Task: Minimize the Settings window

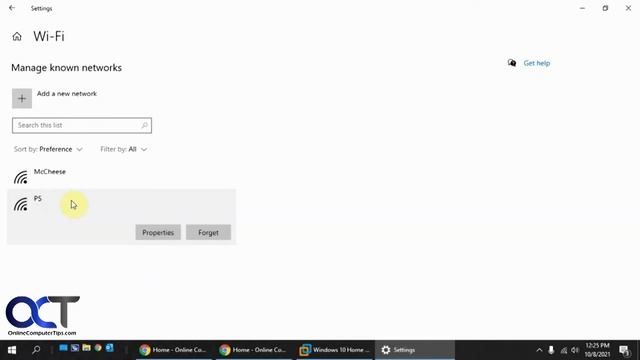Action: tap(582, 8)
